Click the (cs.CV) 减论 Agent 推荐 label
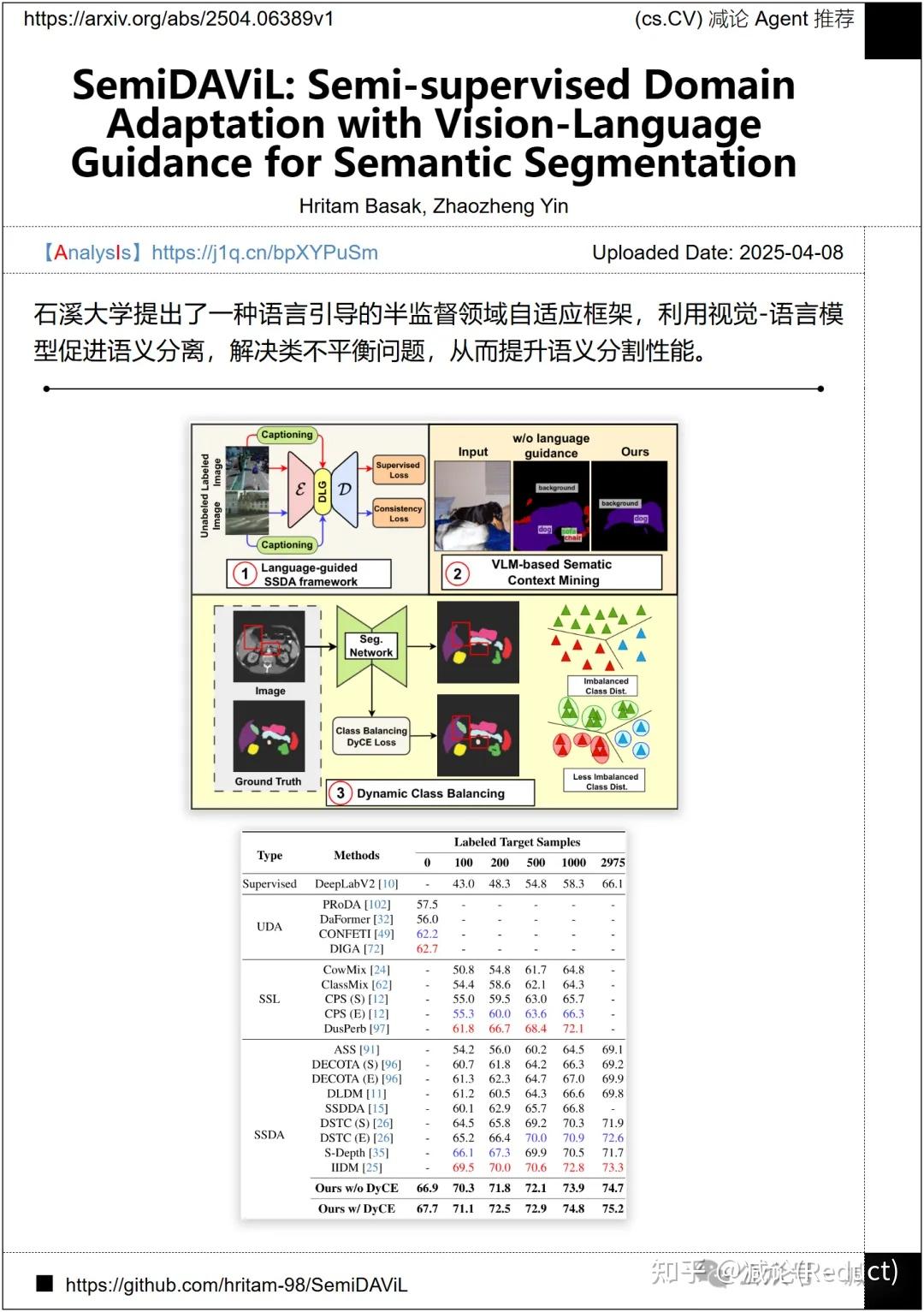Screen dimensions: 924x1312 744,19
